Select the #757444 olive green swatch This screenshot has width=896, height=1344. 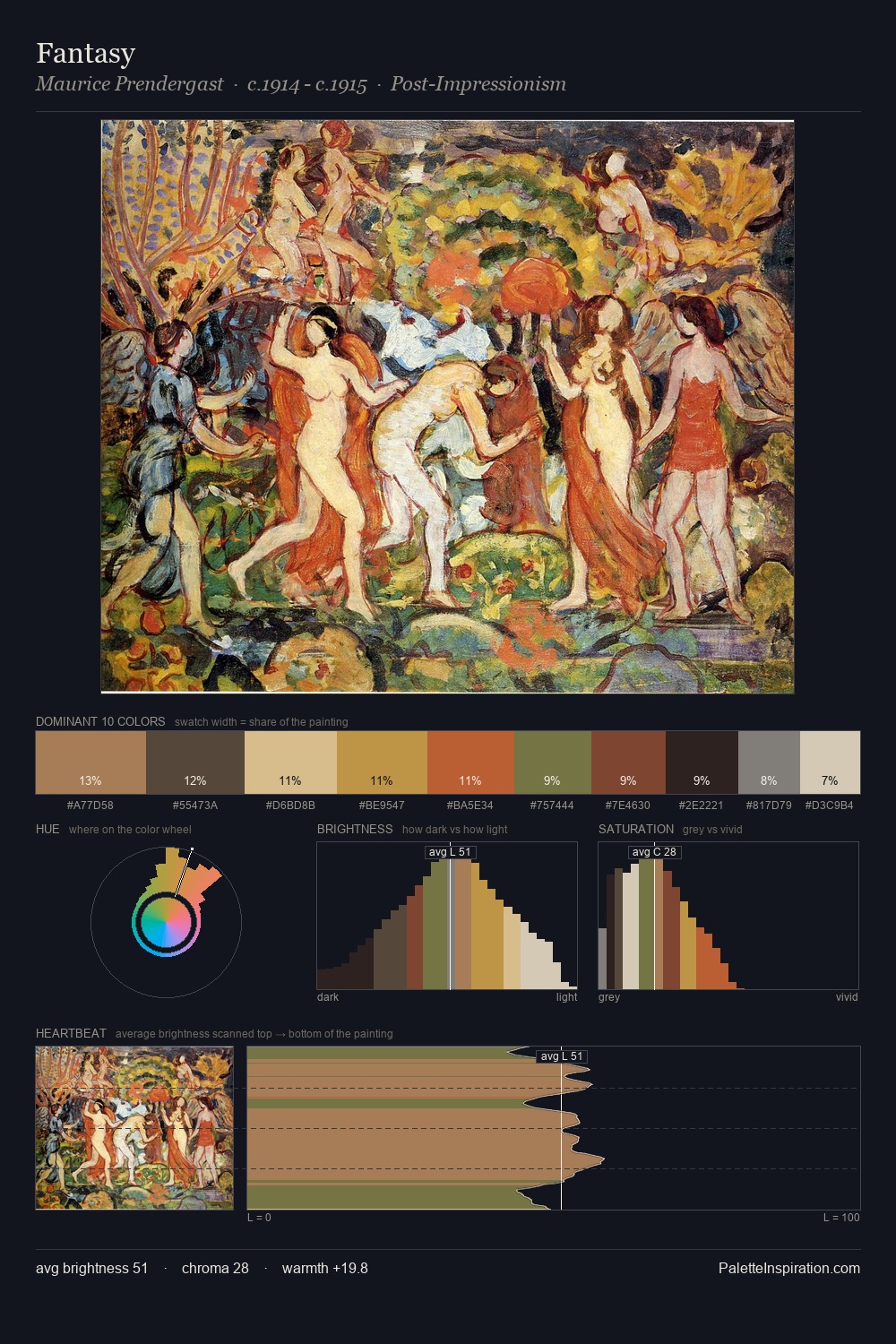click(553, 762)
